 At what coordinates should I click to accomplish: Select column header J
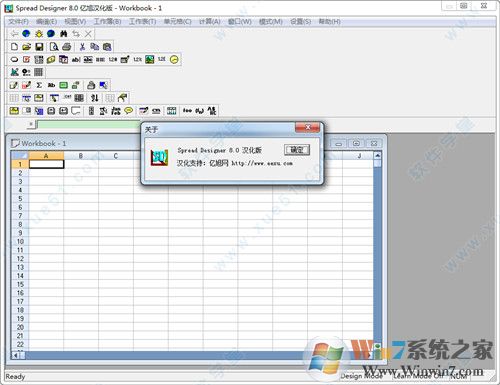coord(359,156)
